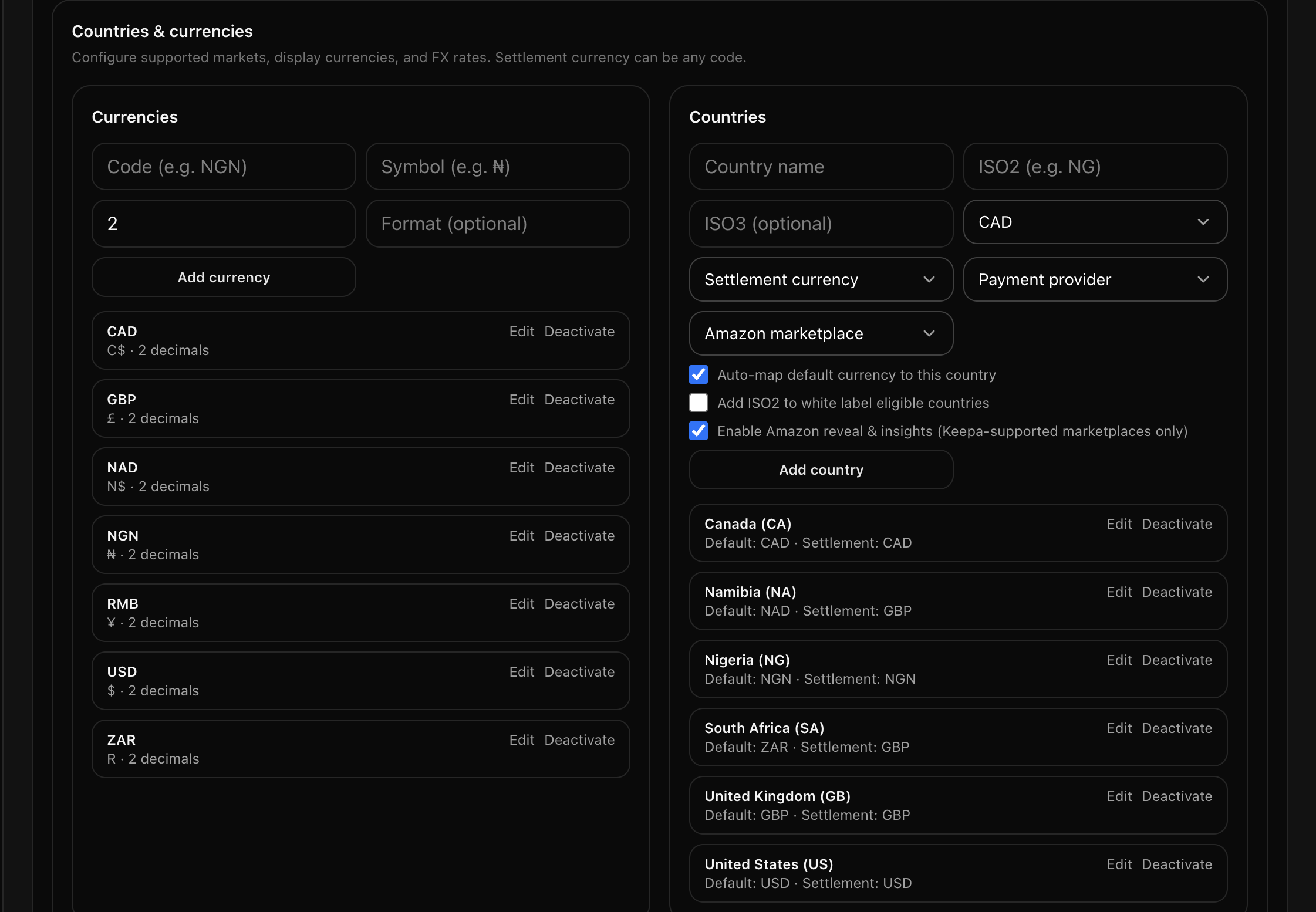Open the Payment provider dropdown
The height and width of the screenshot is (912, 1316).
(1094, 280)
